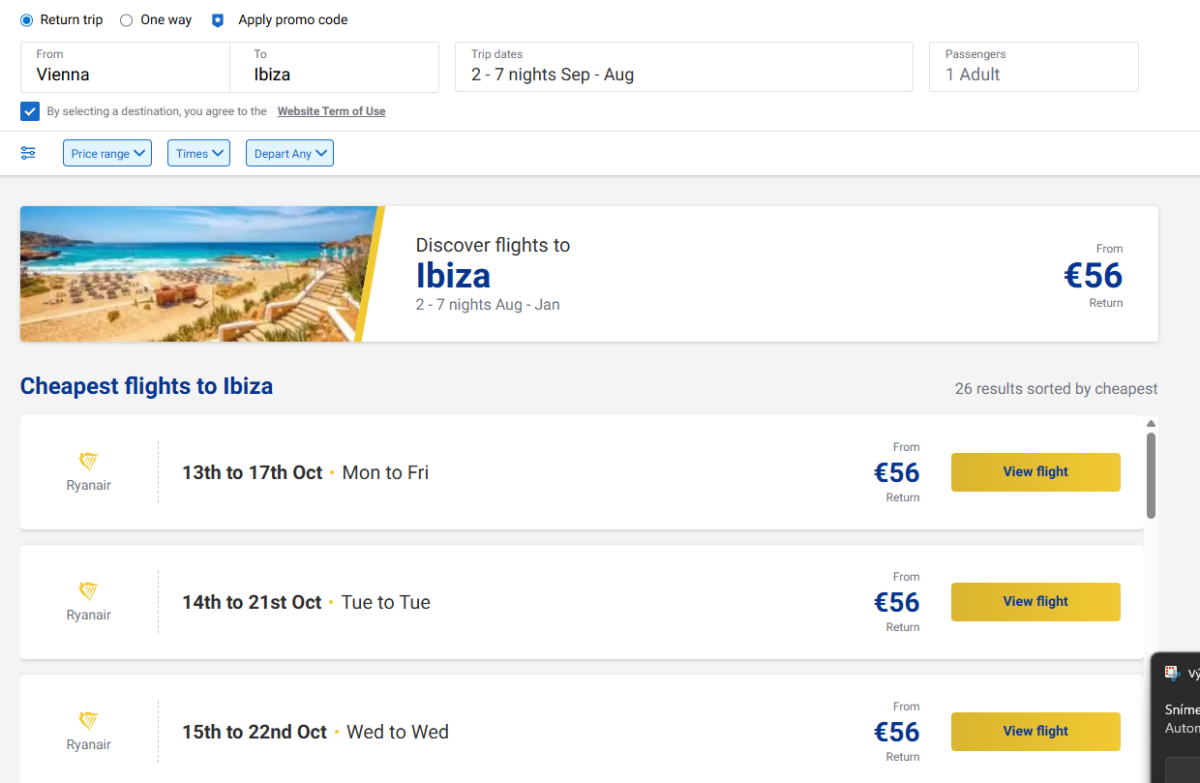View flight for 14th to 21st Oct
The height and width of the screenshot is (783, 1200).
pyautogui.click(x=1035, y=602)
